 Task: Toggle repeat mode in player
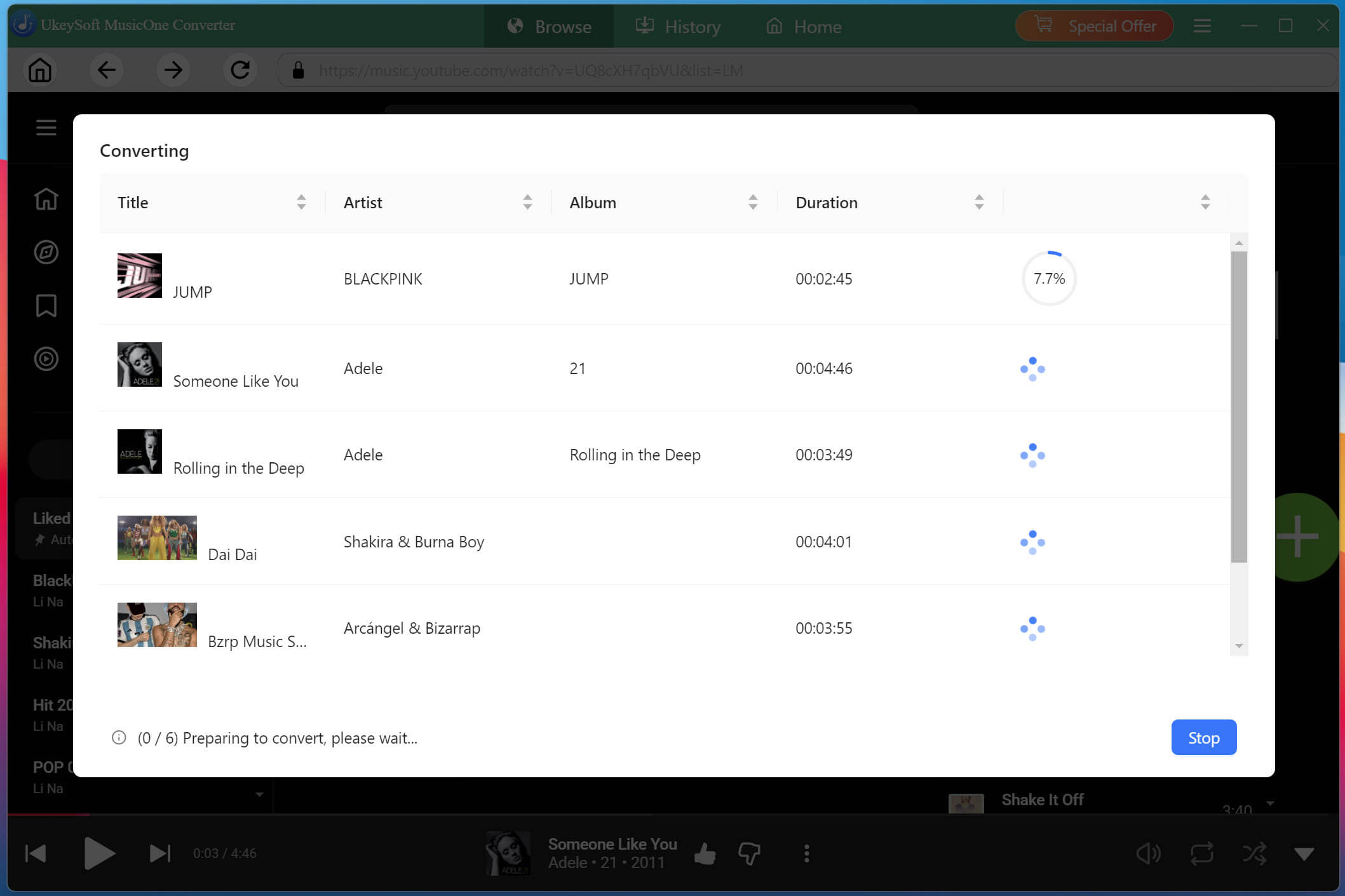(x=1202, y=853)
